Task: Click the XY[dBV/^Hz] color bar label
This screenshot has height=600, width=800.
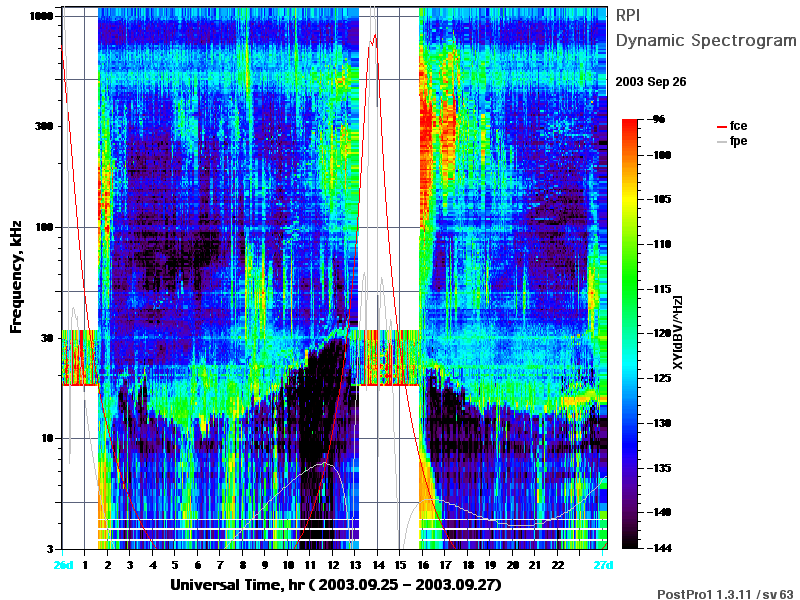Action: click(x=677, y=332)
